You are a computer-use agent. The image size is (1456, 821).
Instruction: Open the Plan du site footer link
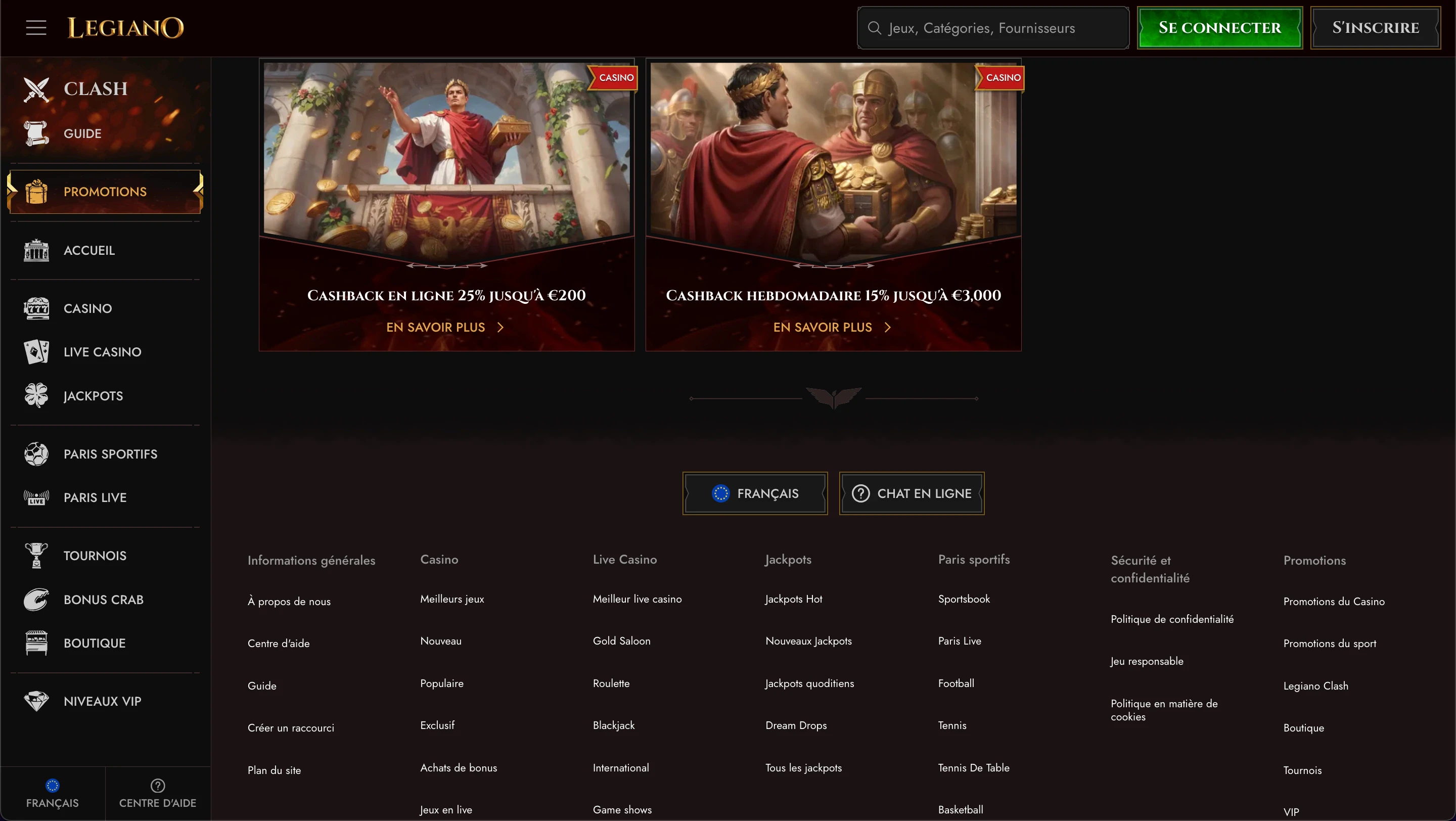274,770
